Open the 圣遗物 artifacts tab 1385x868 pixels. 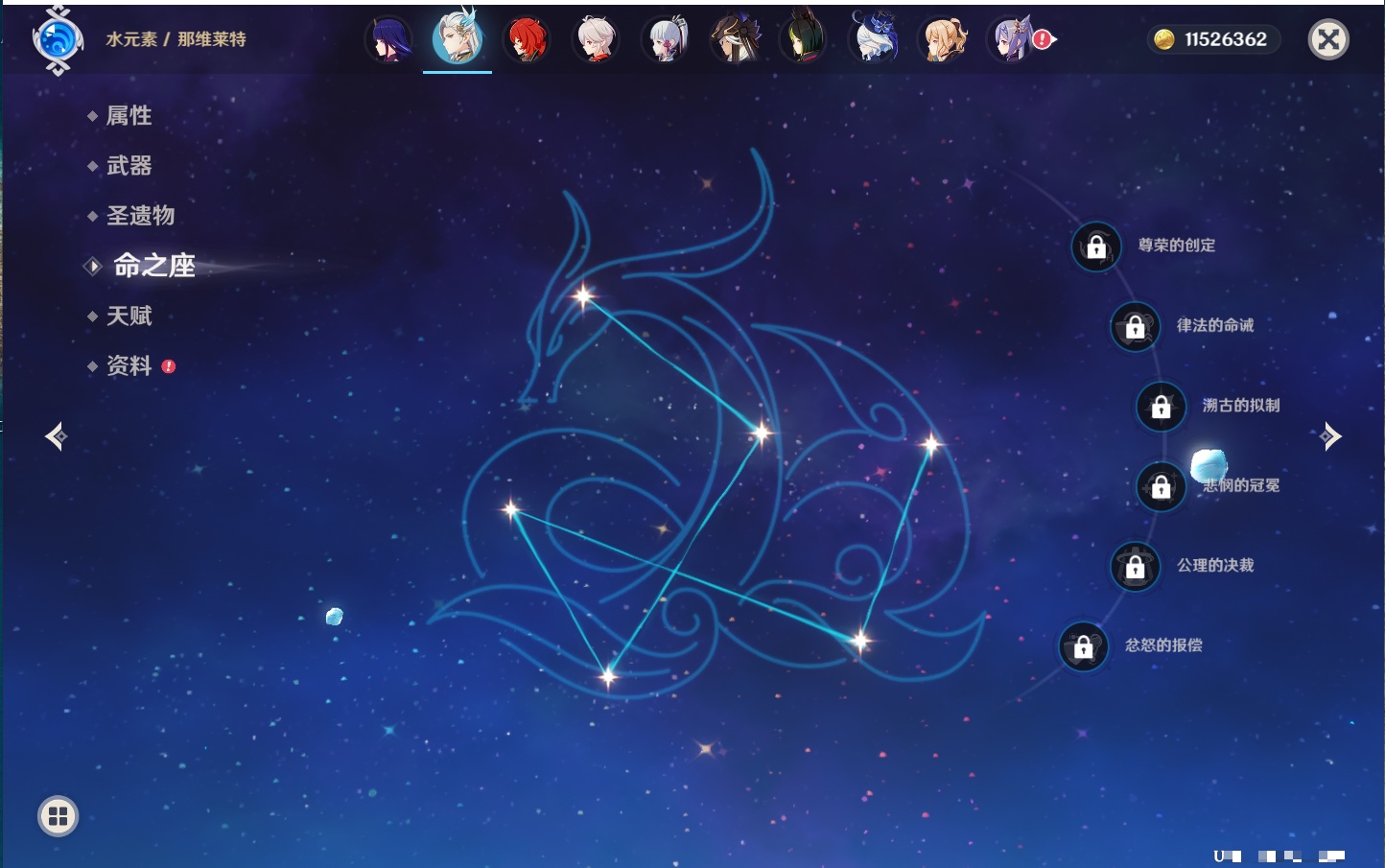click(x=140, y=216)
